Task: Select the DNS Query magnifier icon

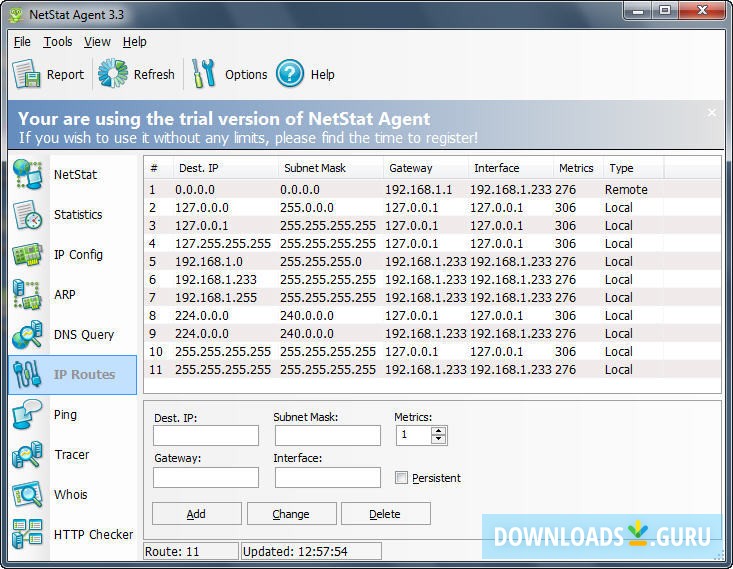Action: pyautogui.click(x=28, y=335)
